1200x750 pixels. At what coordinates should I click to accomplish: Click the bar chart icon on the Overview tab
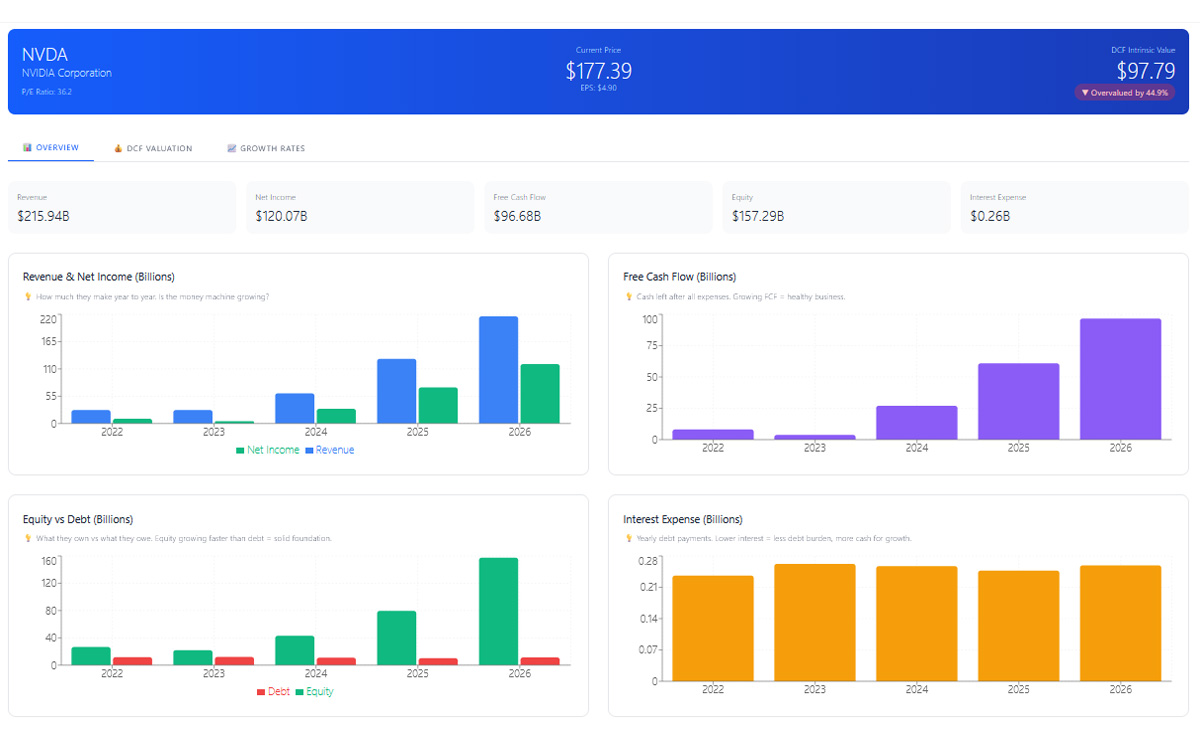pos(27,146)
